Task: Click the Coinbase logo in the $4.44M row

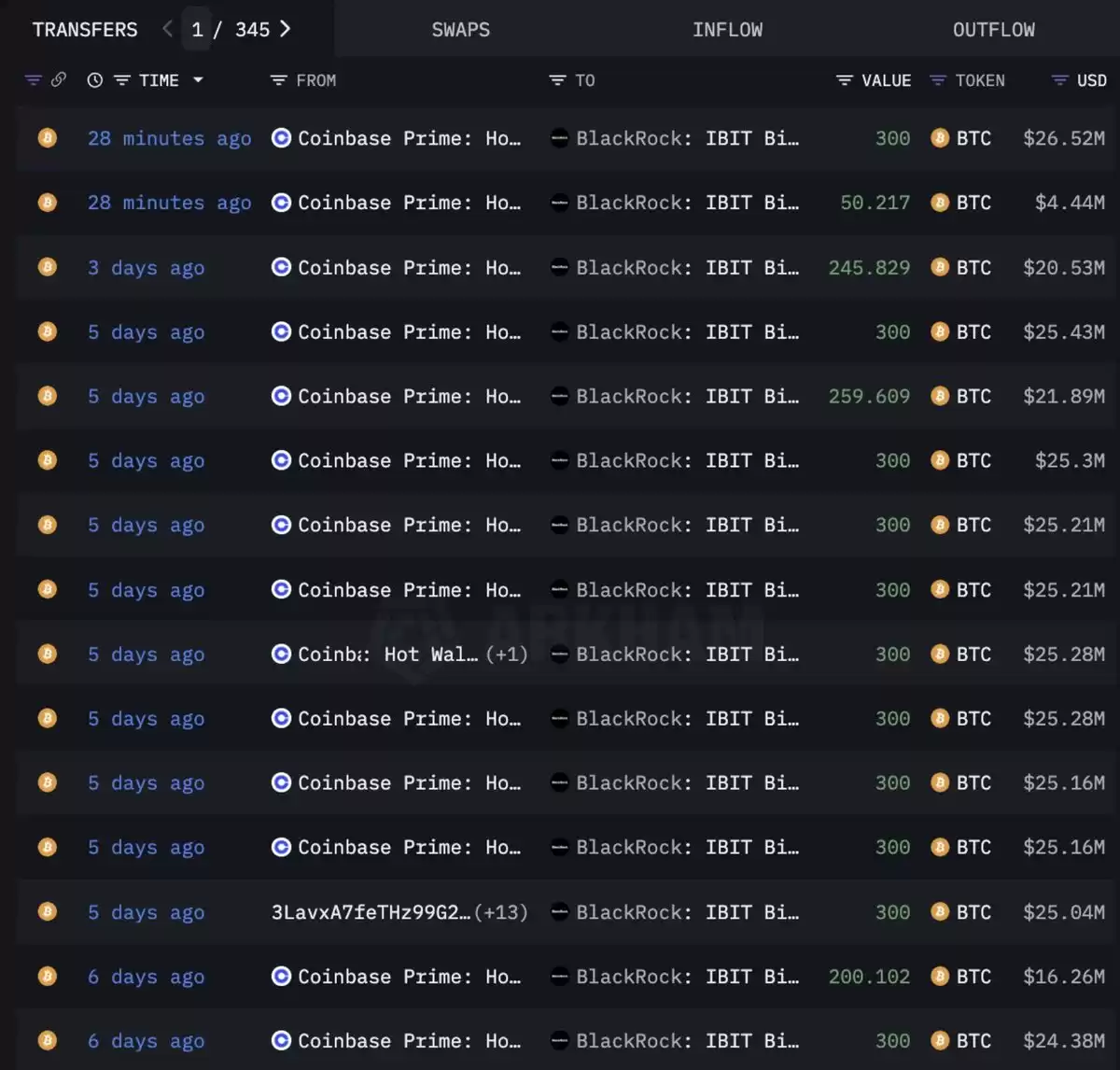Action: (281, 203)
